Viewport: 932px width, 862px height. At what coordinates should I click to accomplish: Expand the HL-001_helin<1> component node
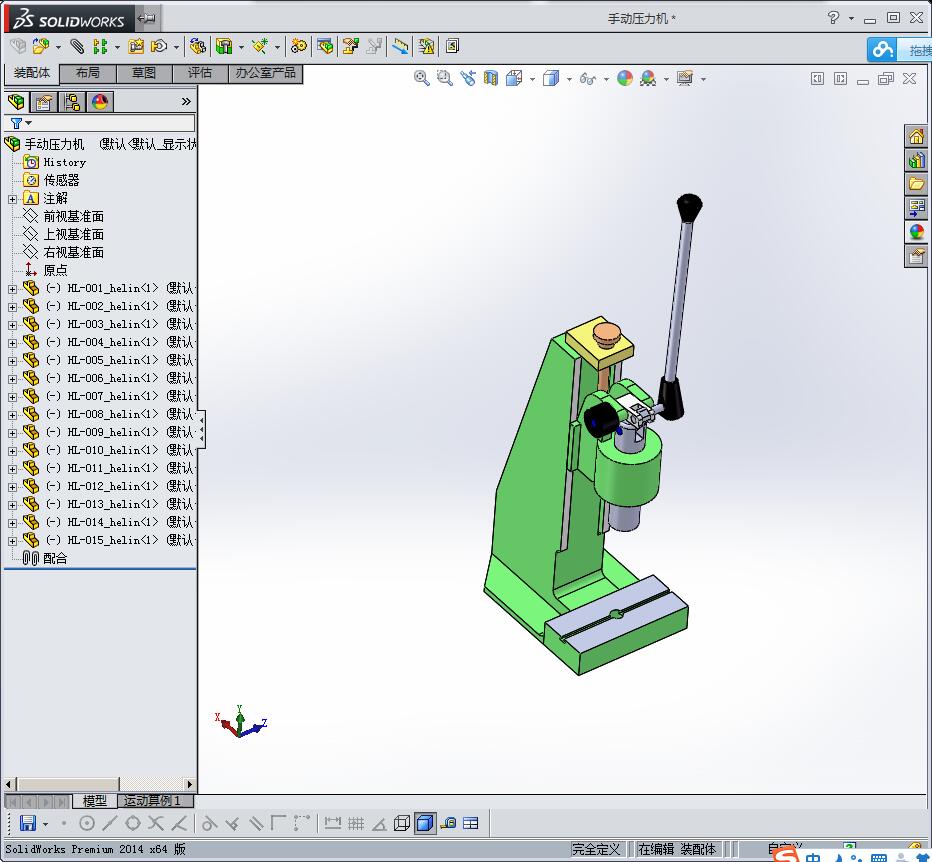(12, 288)
